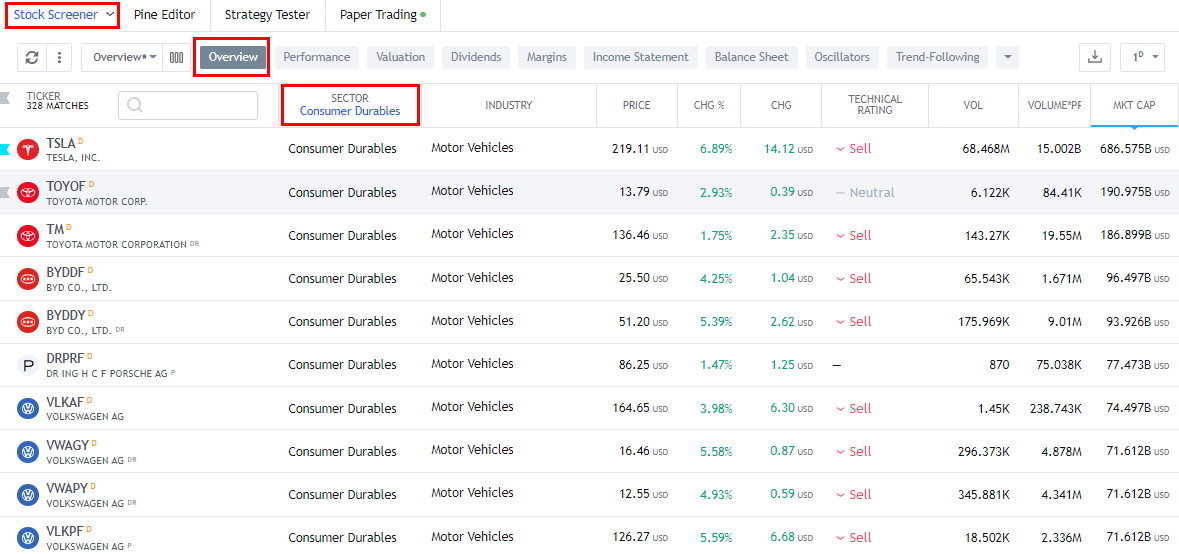
Task: Click 328 MATCHES count text
Action: pyautogui.click(x=57, y=106)
